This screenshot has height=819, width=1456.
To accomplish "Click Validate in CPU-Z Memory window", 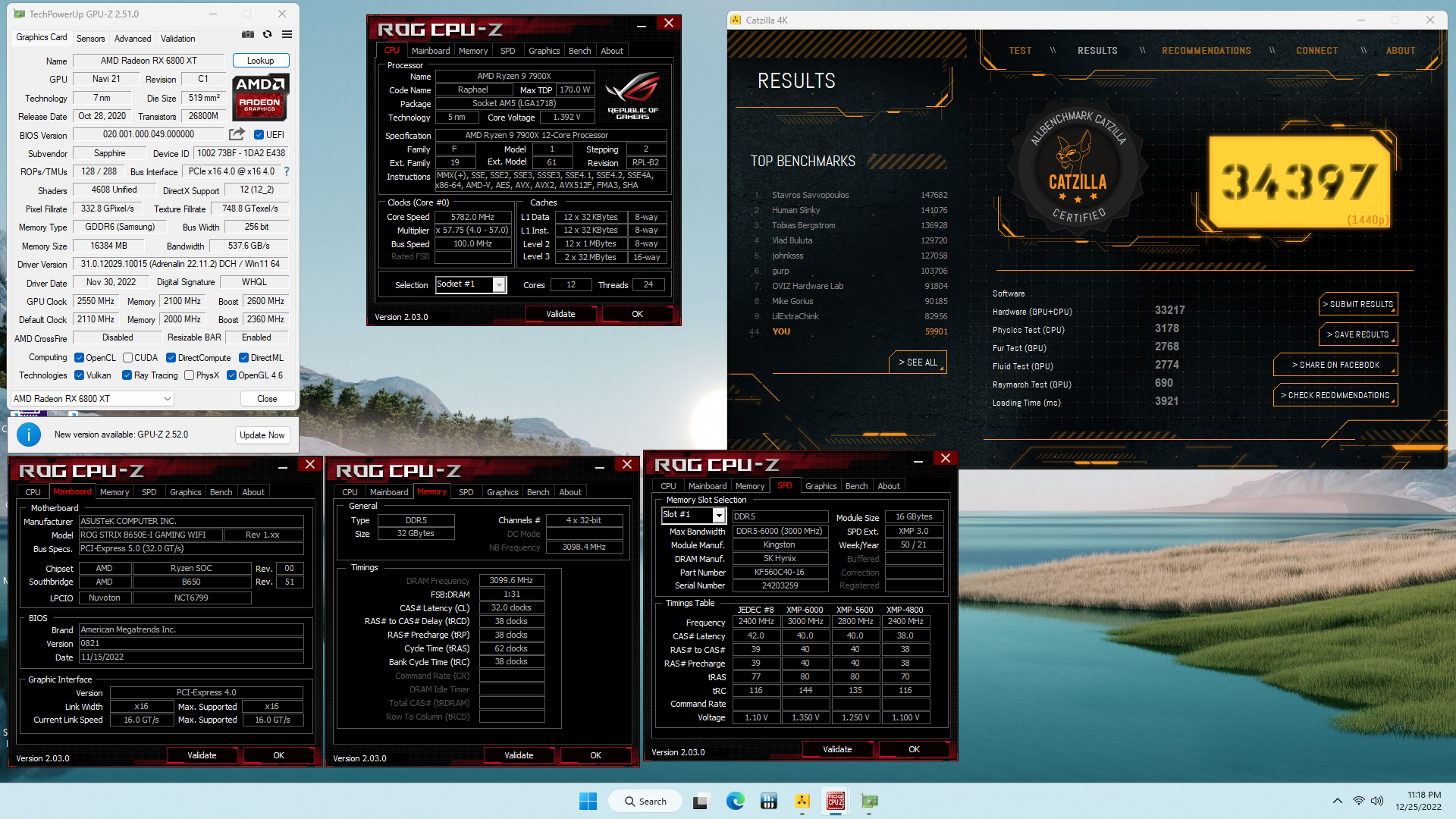I will (x=519, y=755).
